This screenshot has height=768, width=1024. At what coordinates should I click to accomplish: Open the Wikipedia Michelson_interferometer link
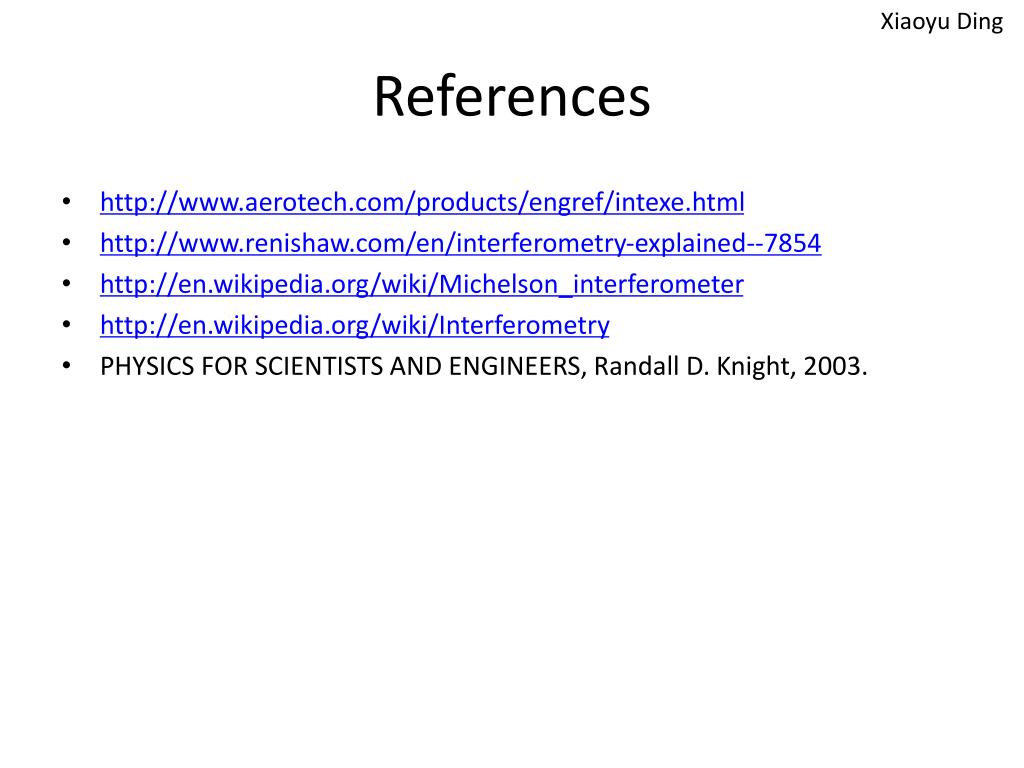point(422,285)
